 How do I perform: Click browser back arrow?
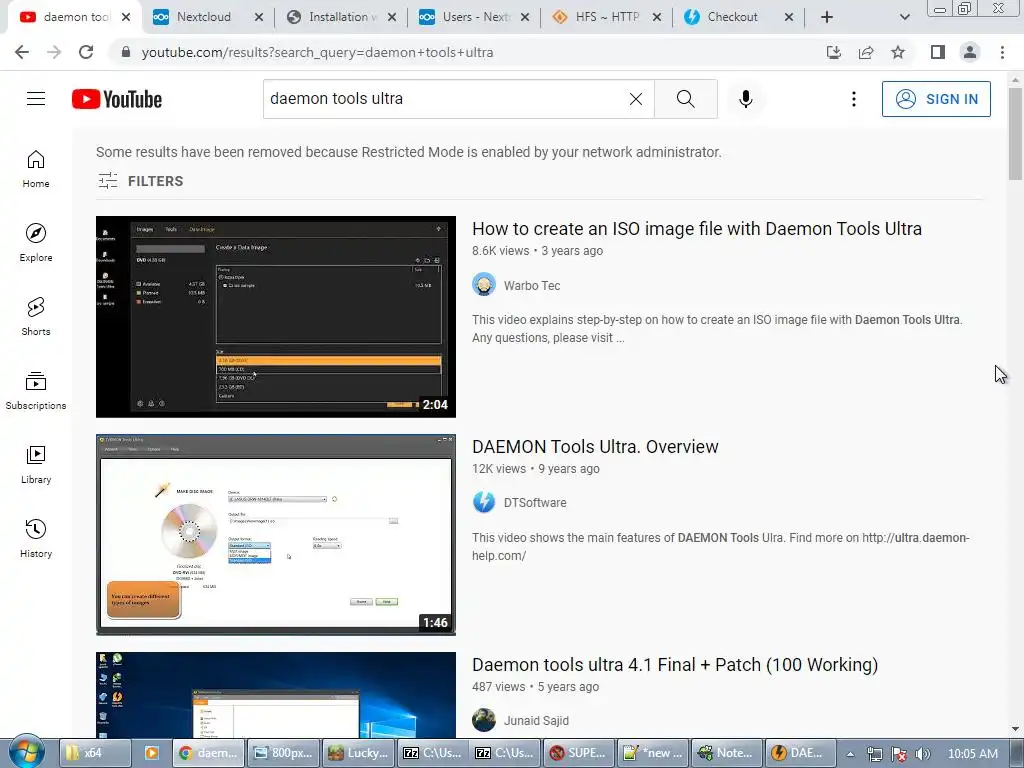tap(22, 52)
